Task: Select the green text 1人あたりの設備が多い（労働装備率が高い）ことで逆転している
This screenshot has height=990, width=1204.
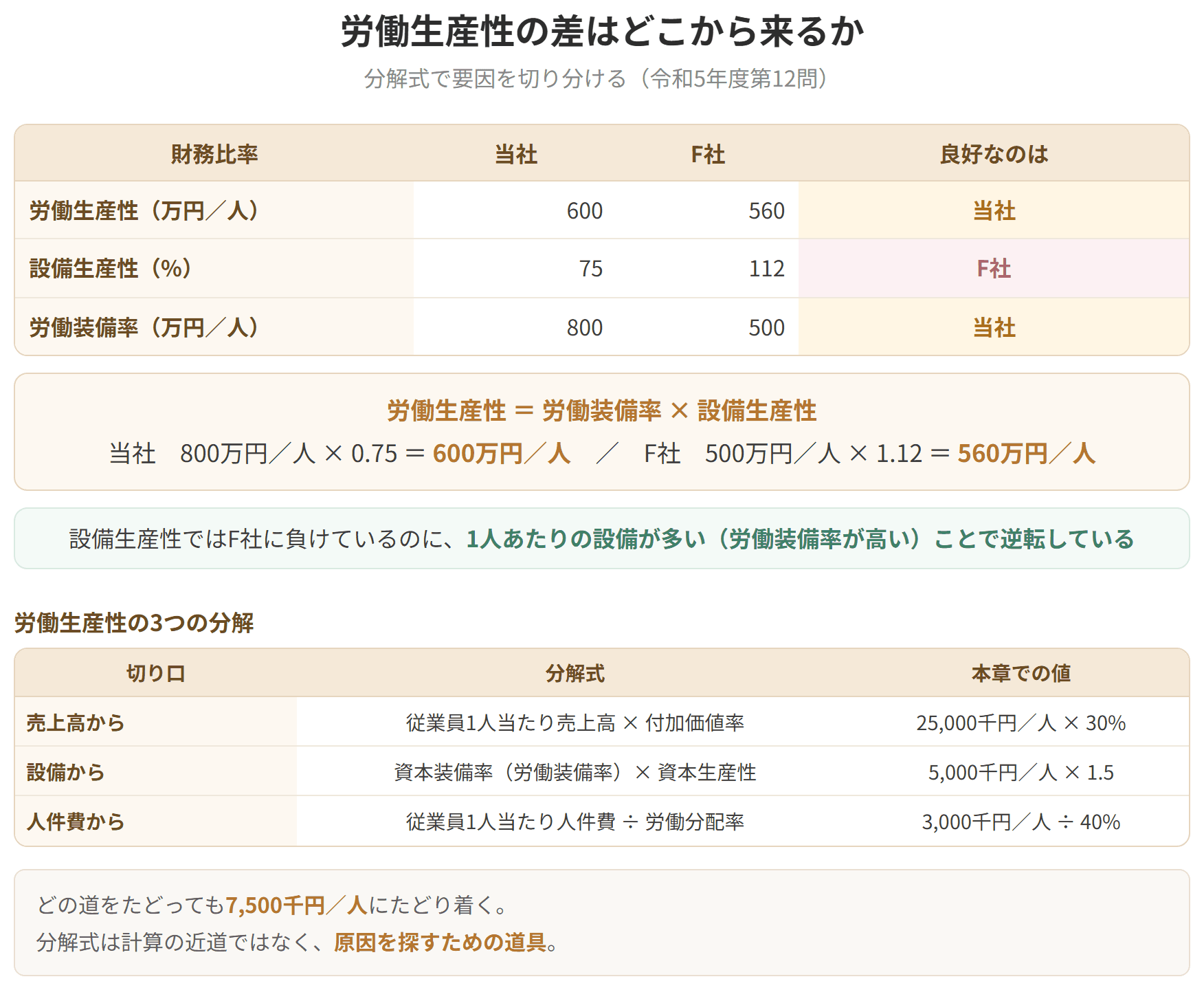Action: [x=800, y=539]
